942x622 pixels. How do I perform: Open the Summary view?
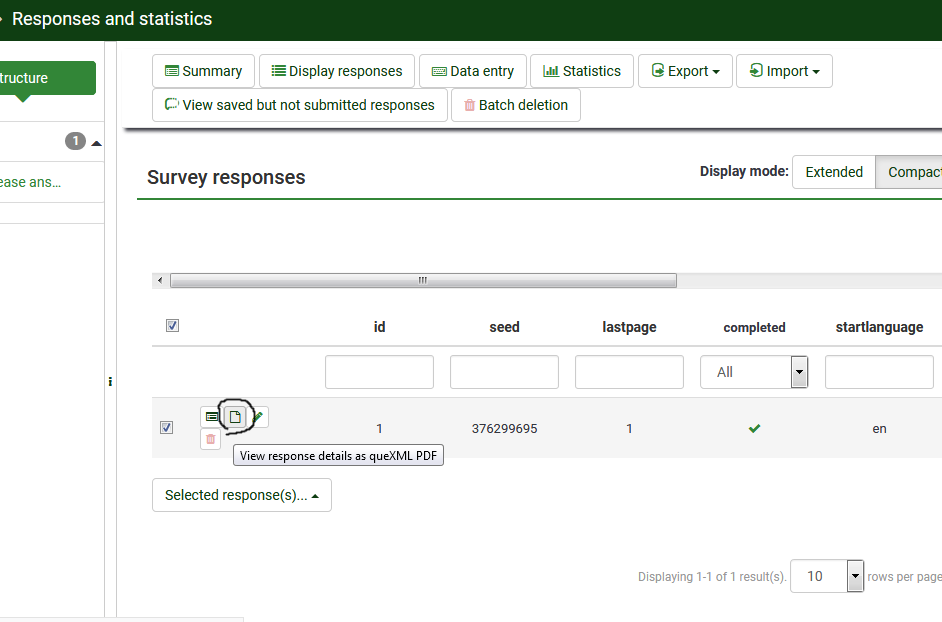203,71
